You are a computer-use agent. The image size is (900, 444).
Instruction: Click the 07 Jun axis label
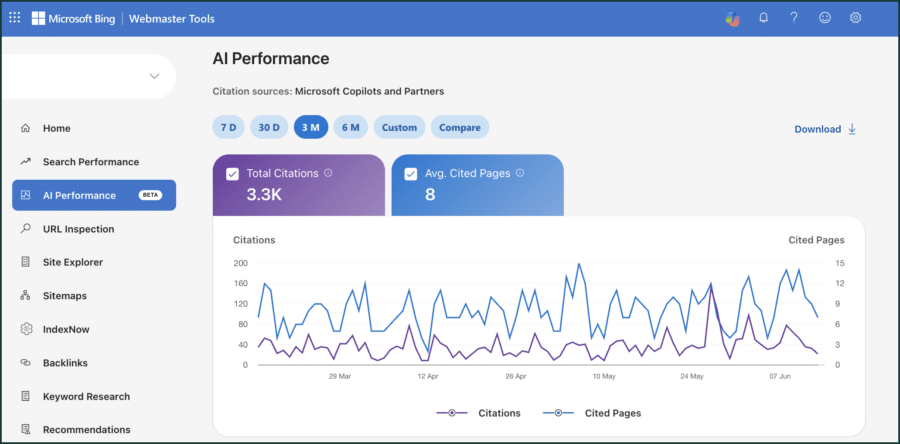[779, 376]
